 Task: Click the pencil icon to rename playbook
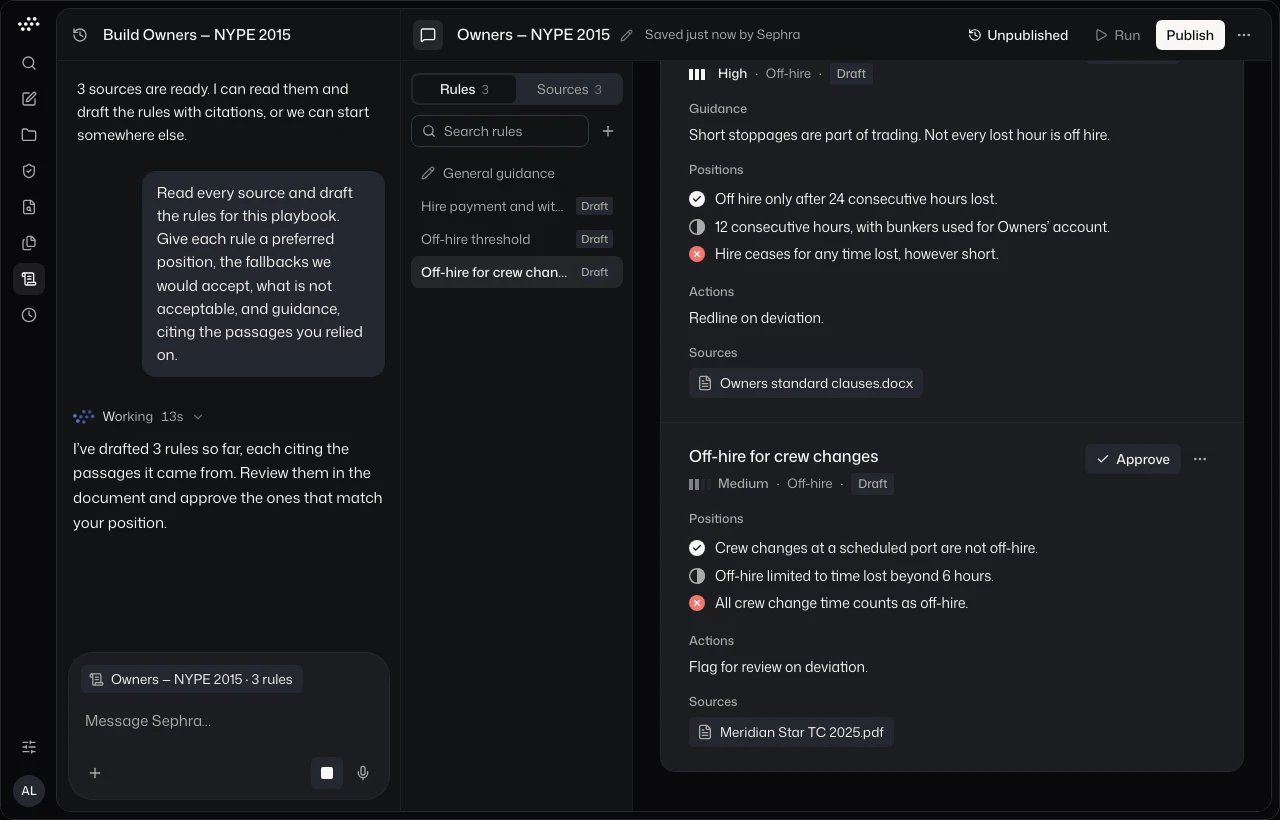pos(627,35)
